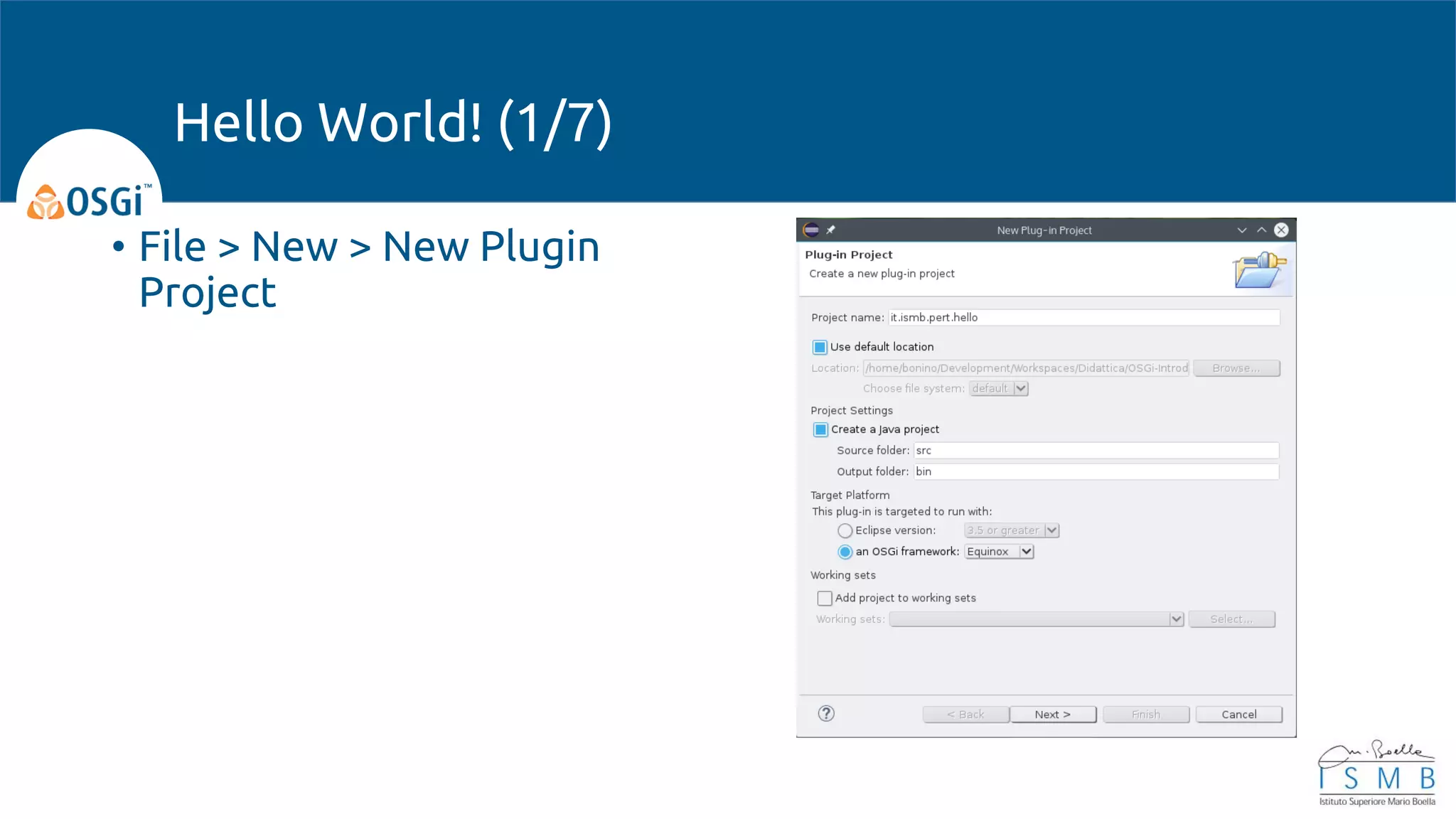Click the Location path field
The width and height of the screenshot is (1456, 819).
pyautogui.click(x=1026, y=368)
